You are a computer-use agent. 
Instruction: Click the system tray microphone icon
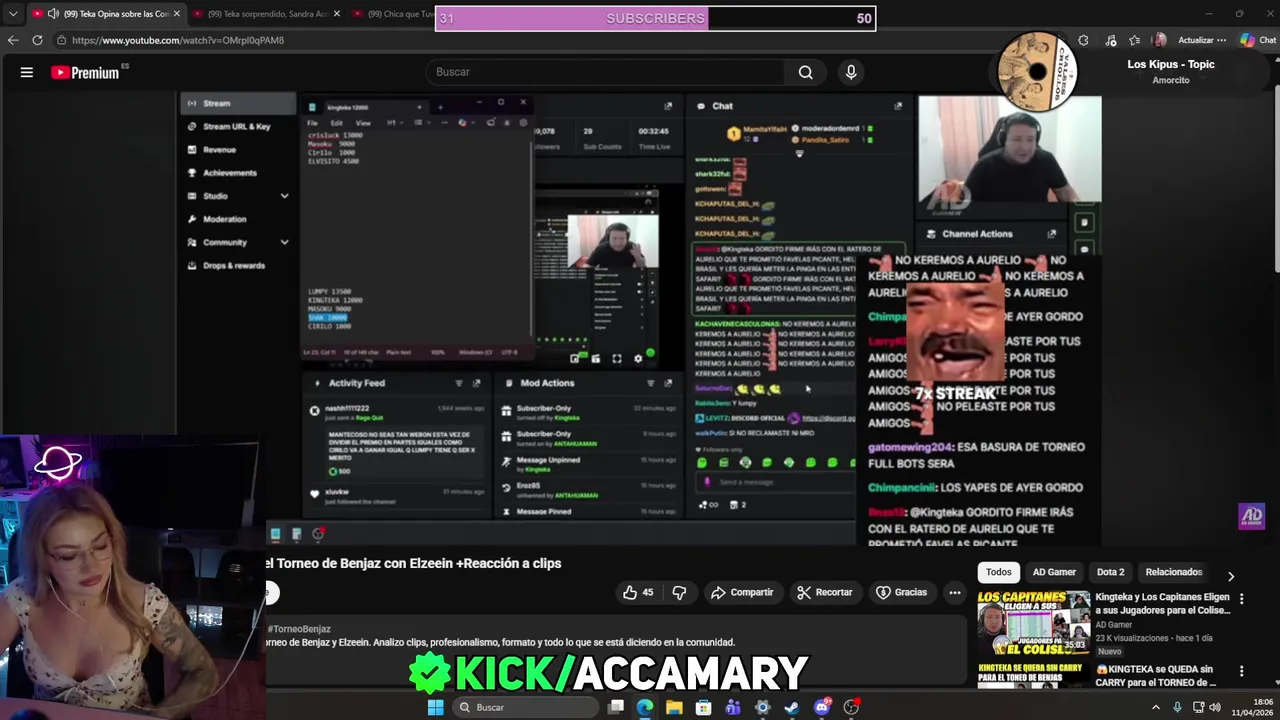pyautogui.click(x=1177, y=707)
